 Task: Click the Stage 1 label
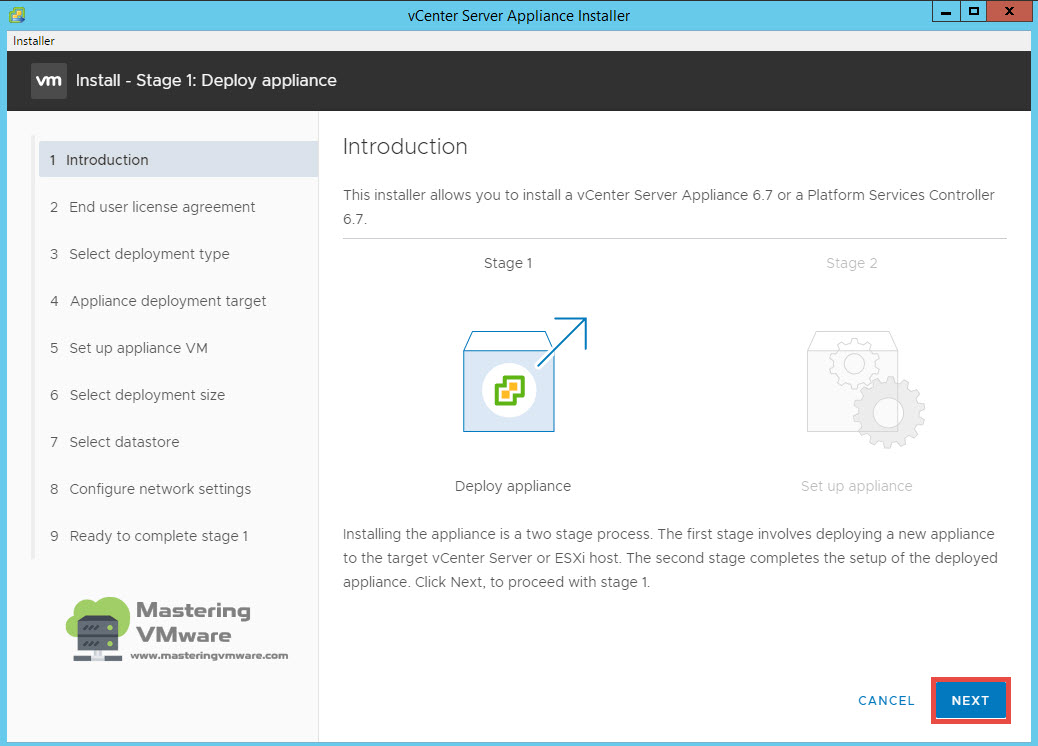click(508, 263)
